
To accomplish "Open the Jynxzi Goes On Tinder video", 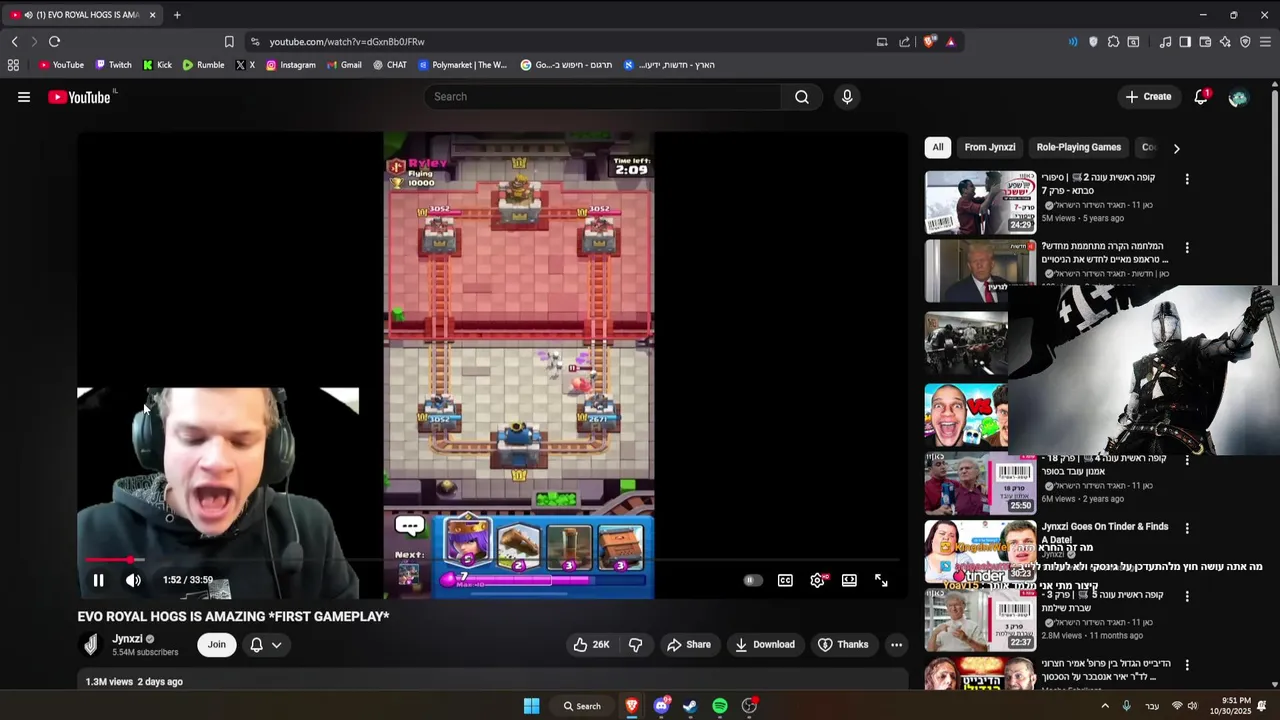I will click(1105, 533).
